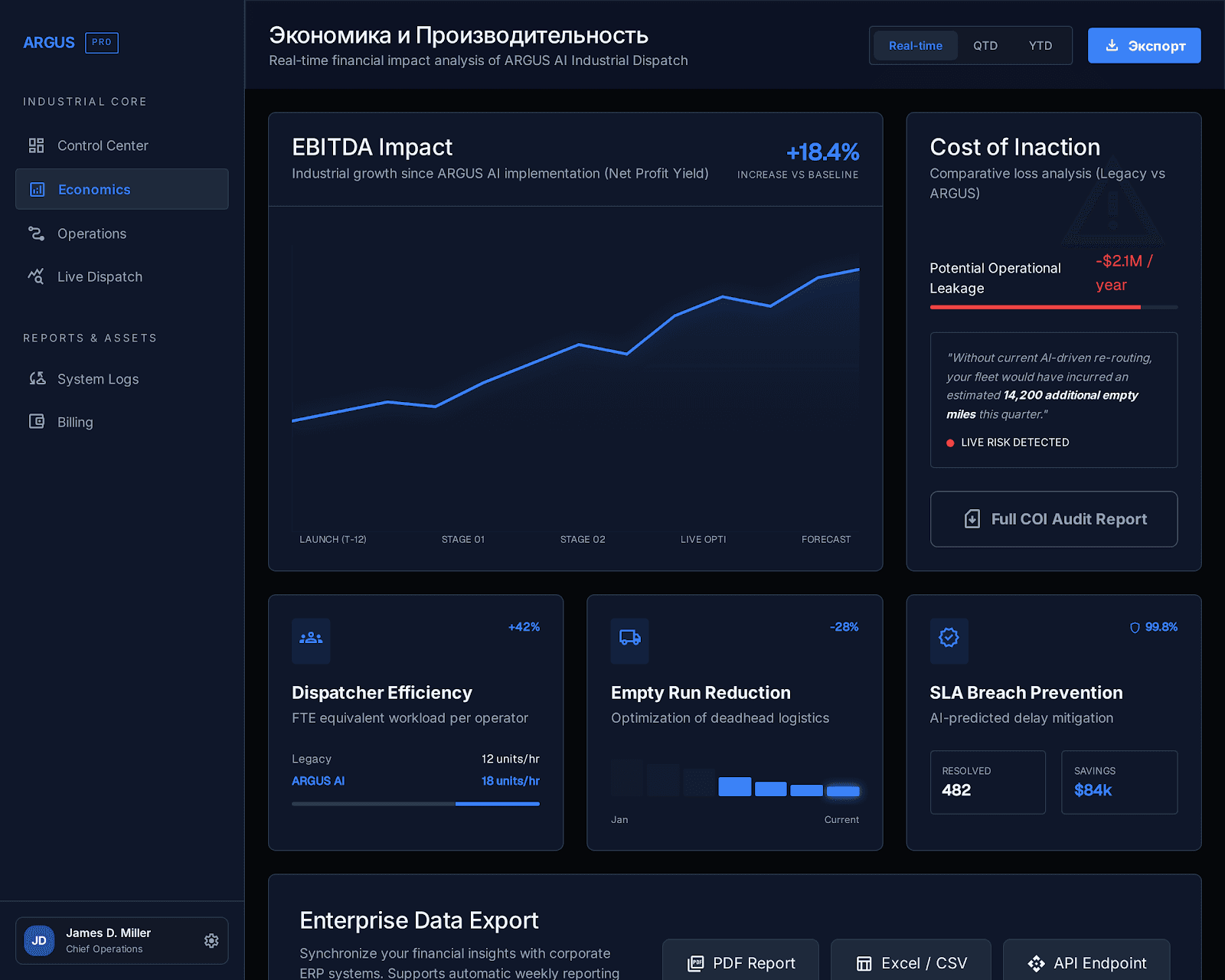Screen dimensions: 1225x980
Task: Switch to Real-time period
Action: [916, 46]
